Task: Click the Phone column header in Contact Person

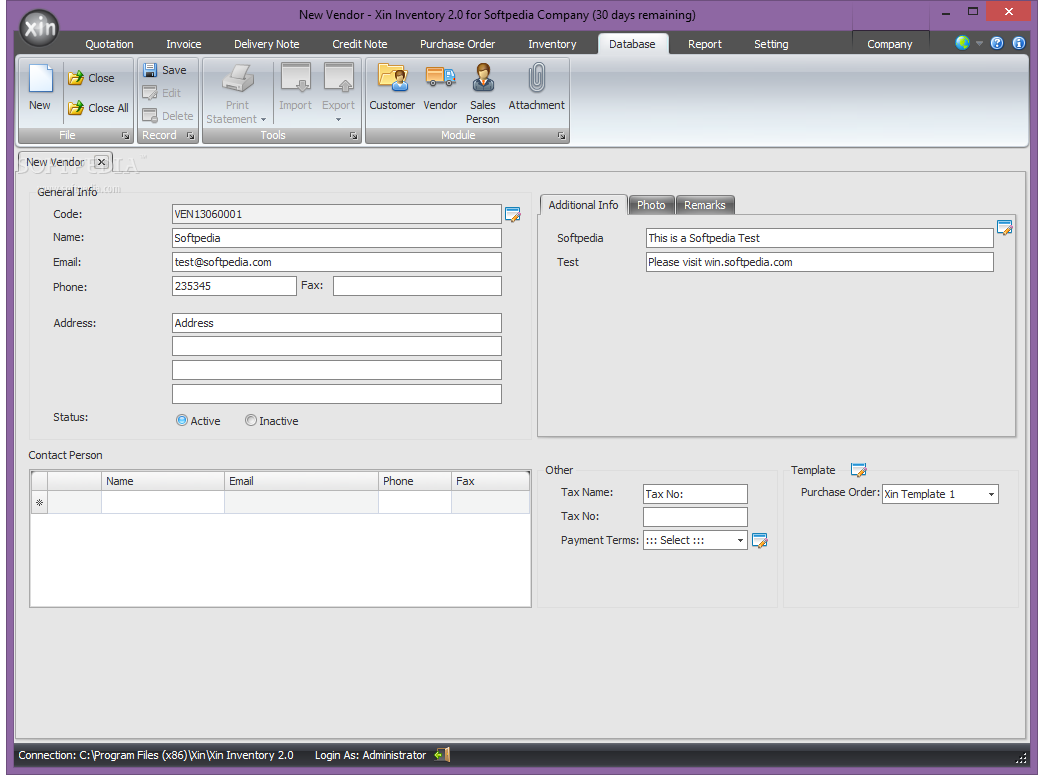Action: coord(415,481)
